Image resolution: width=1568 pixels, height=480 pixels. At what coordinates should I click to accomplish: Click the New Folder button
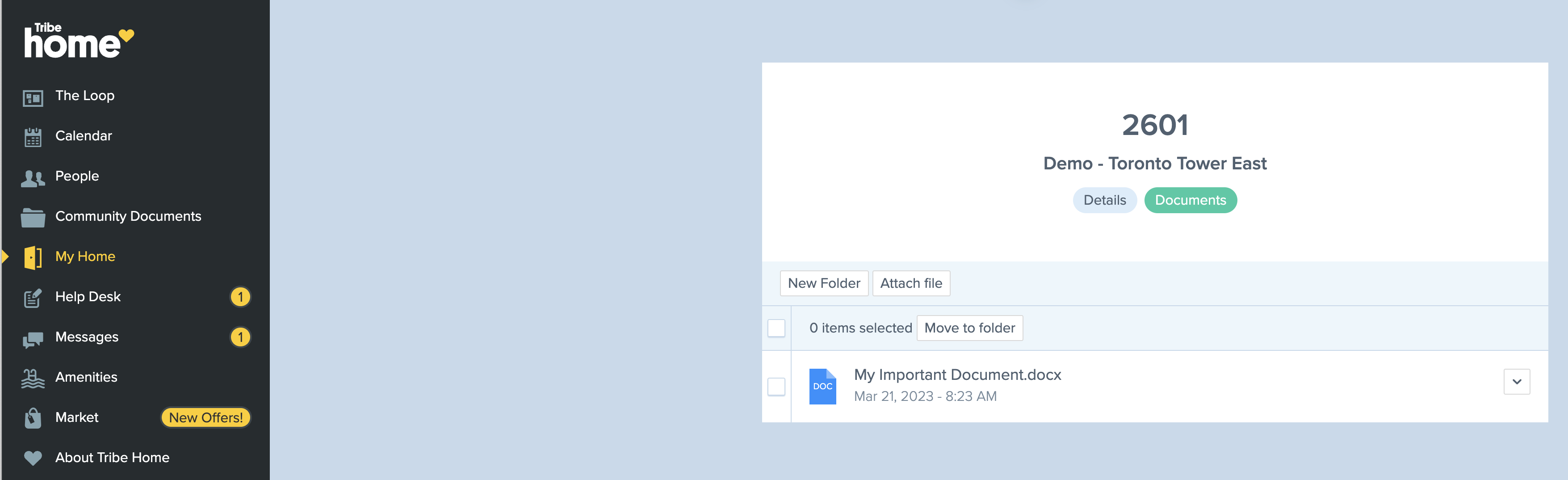(x=824, y=283)
